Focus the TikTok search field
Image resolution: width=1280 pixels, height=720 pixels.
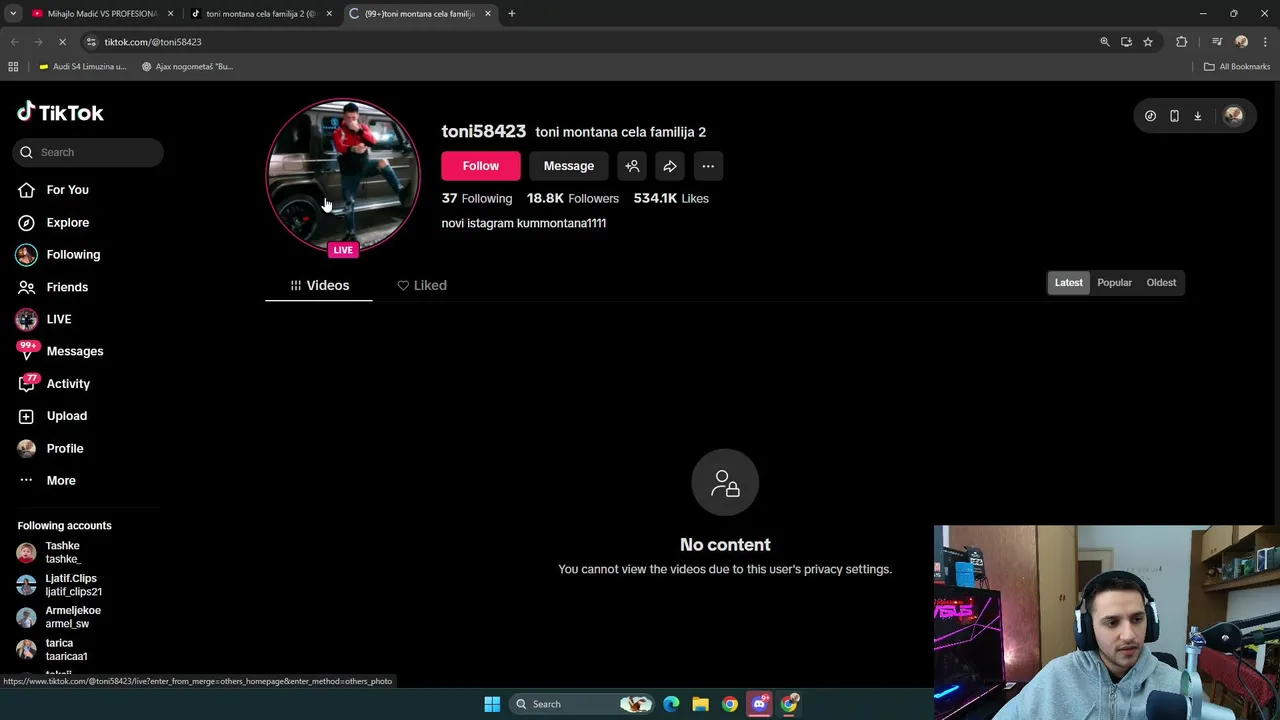(88, 152)
